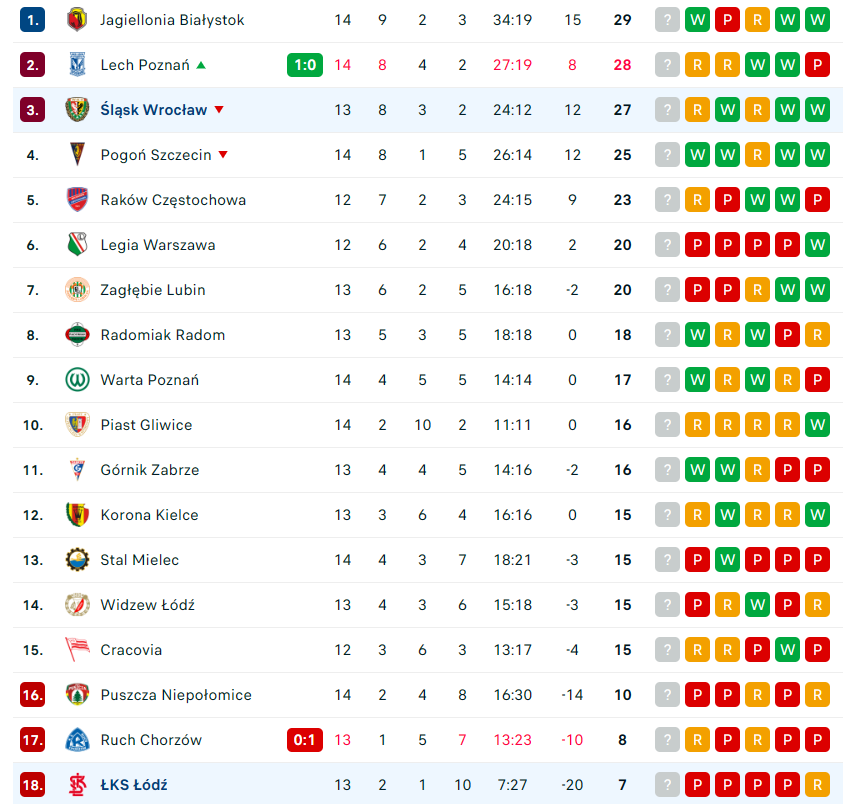The image size is (846, 804).
Task: Click position badge 16 for Puszcza Niepołomice
Action: (33, 695)
